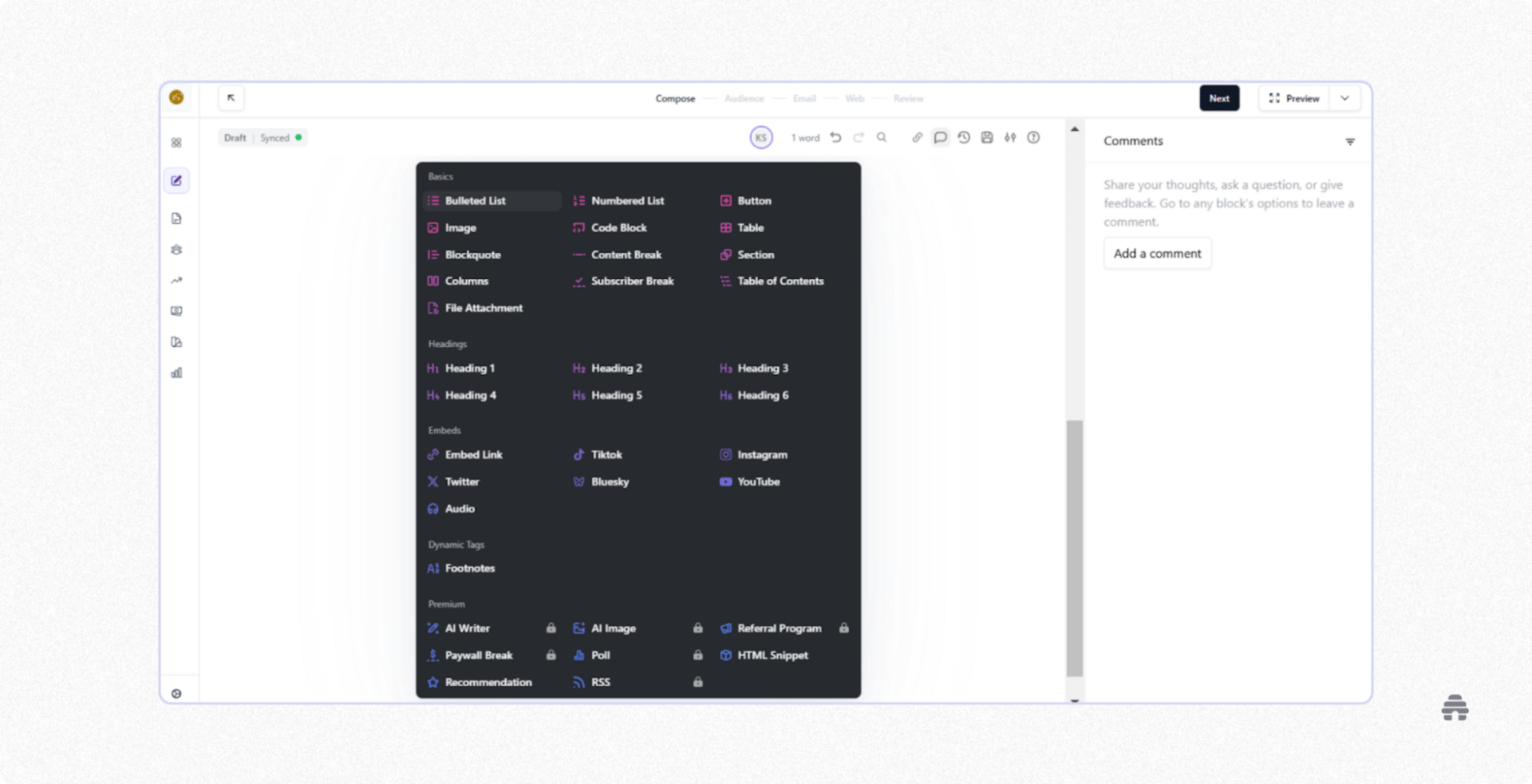This screenshot has width=1532, height=784.
Task: Switch to the Review step
Action: 907,98
